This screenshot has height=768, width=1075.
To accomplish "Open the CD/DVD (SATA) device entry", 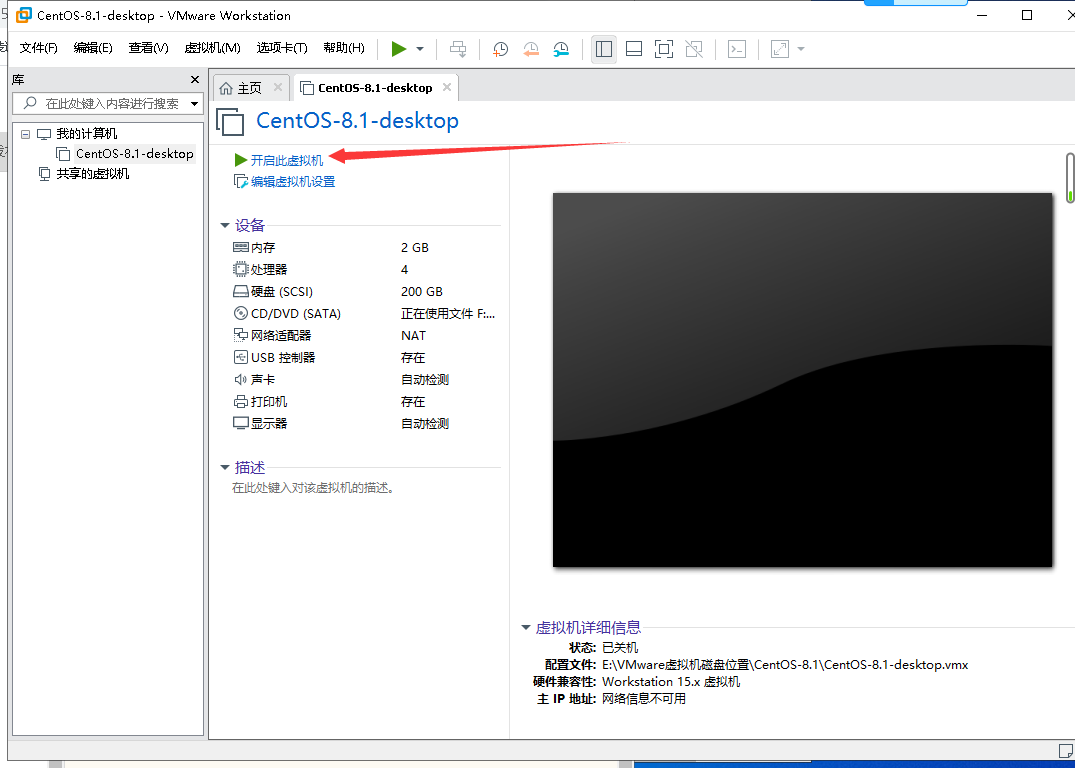I will point(287,313).
